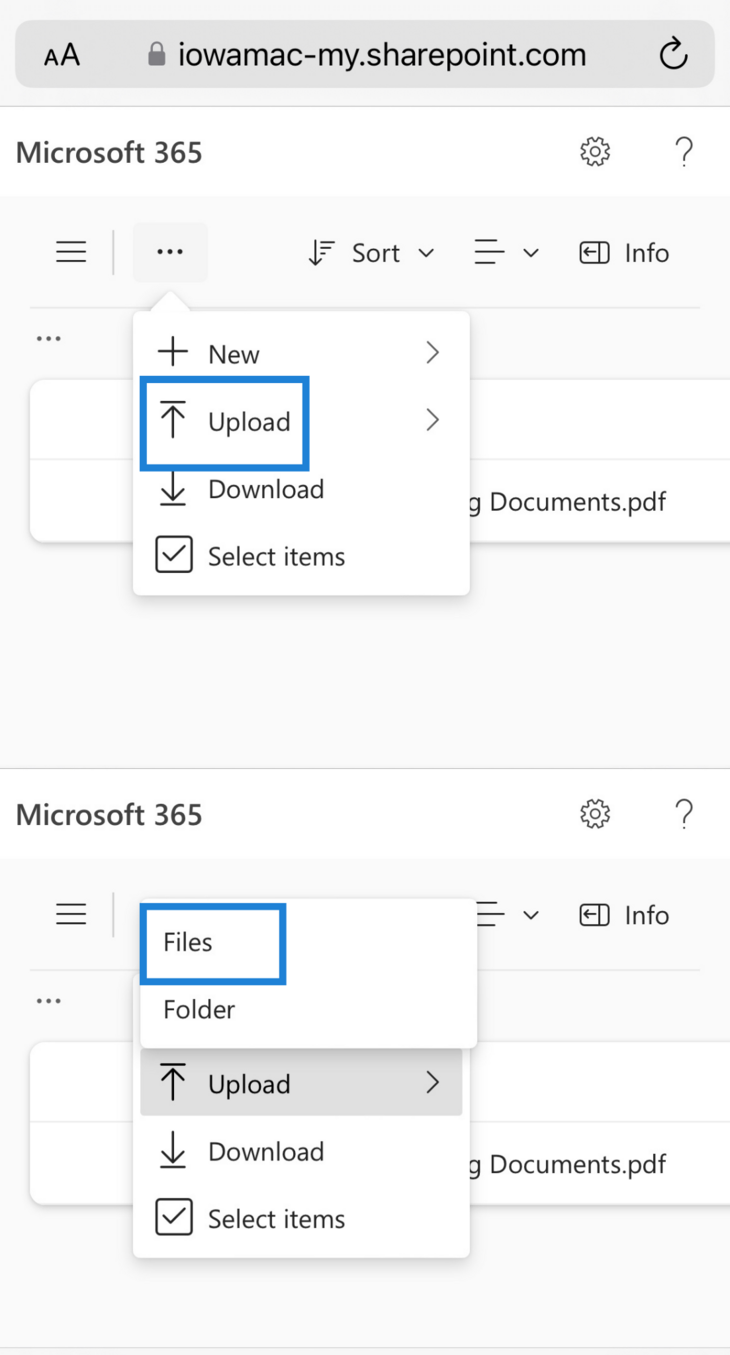Open the hamburger menu left of the Files submenu

click(x=71, y=914)
